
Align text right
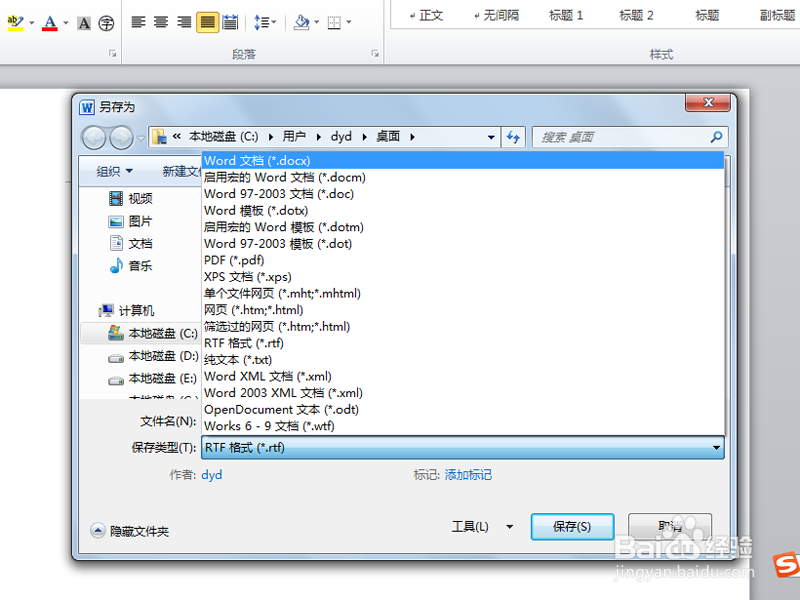tap(184, 22)
